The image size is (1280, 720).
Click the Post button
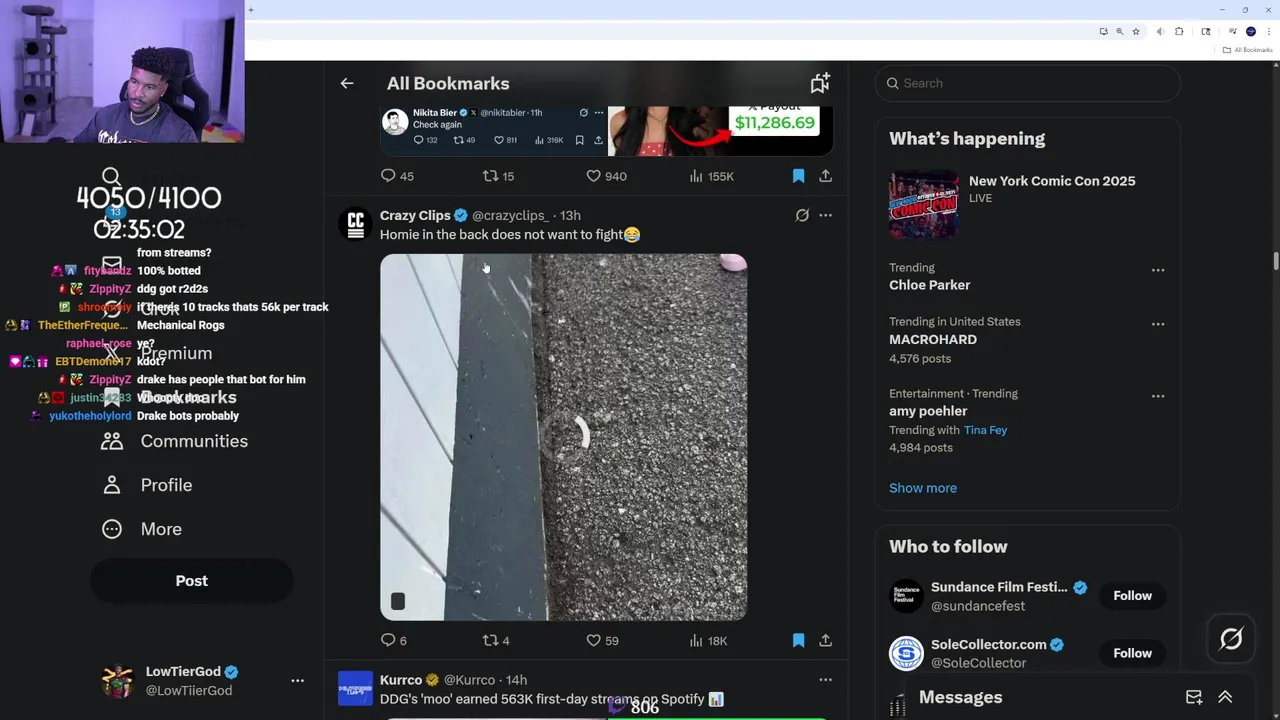[x=192, y=581]
